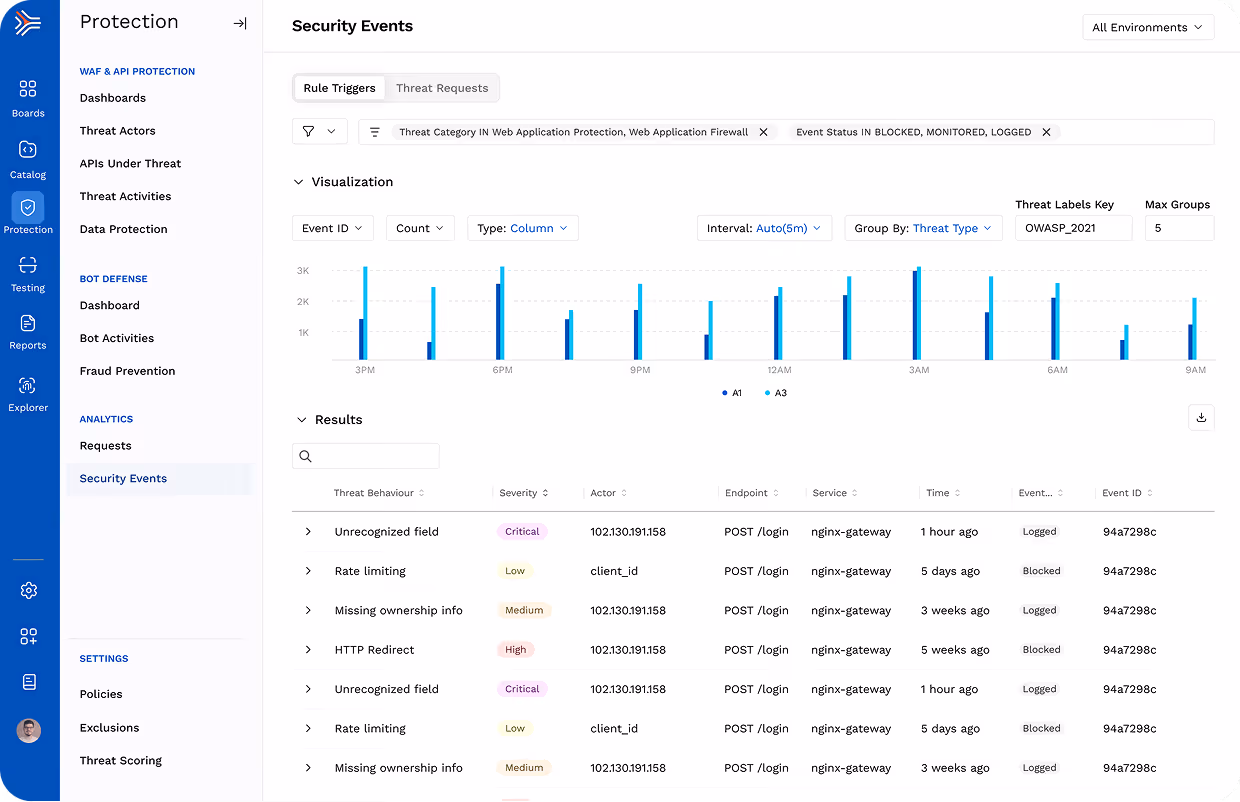Switch to the Threat Requests tab
1240x802 pixels.
(x=442, y=88)
